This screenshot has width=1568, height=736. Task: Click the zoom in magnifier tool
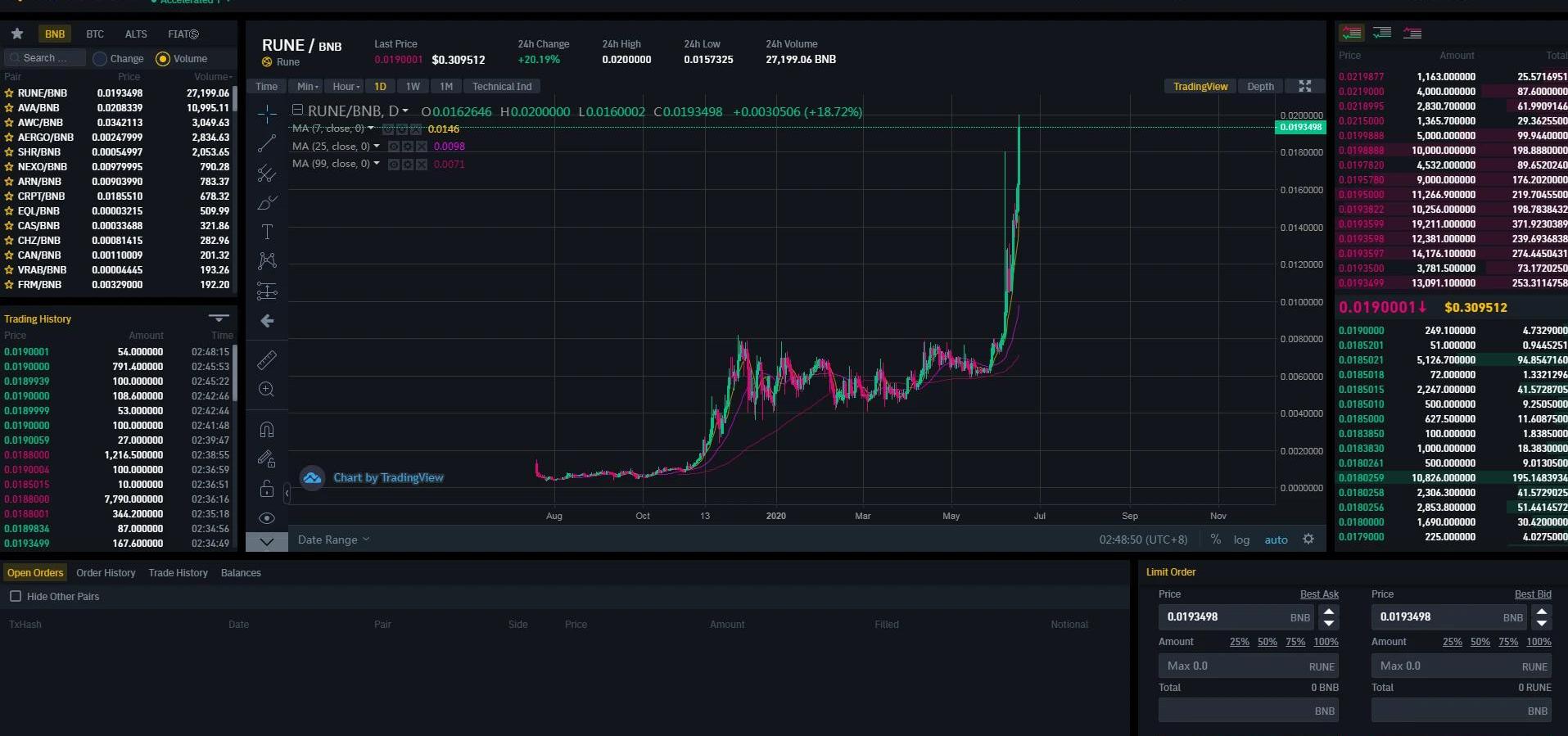tap(267, 390)
